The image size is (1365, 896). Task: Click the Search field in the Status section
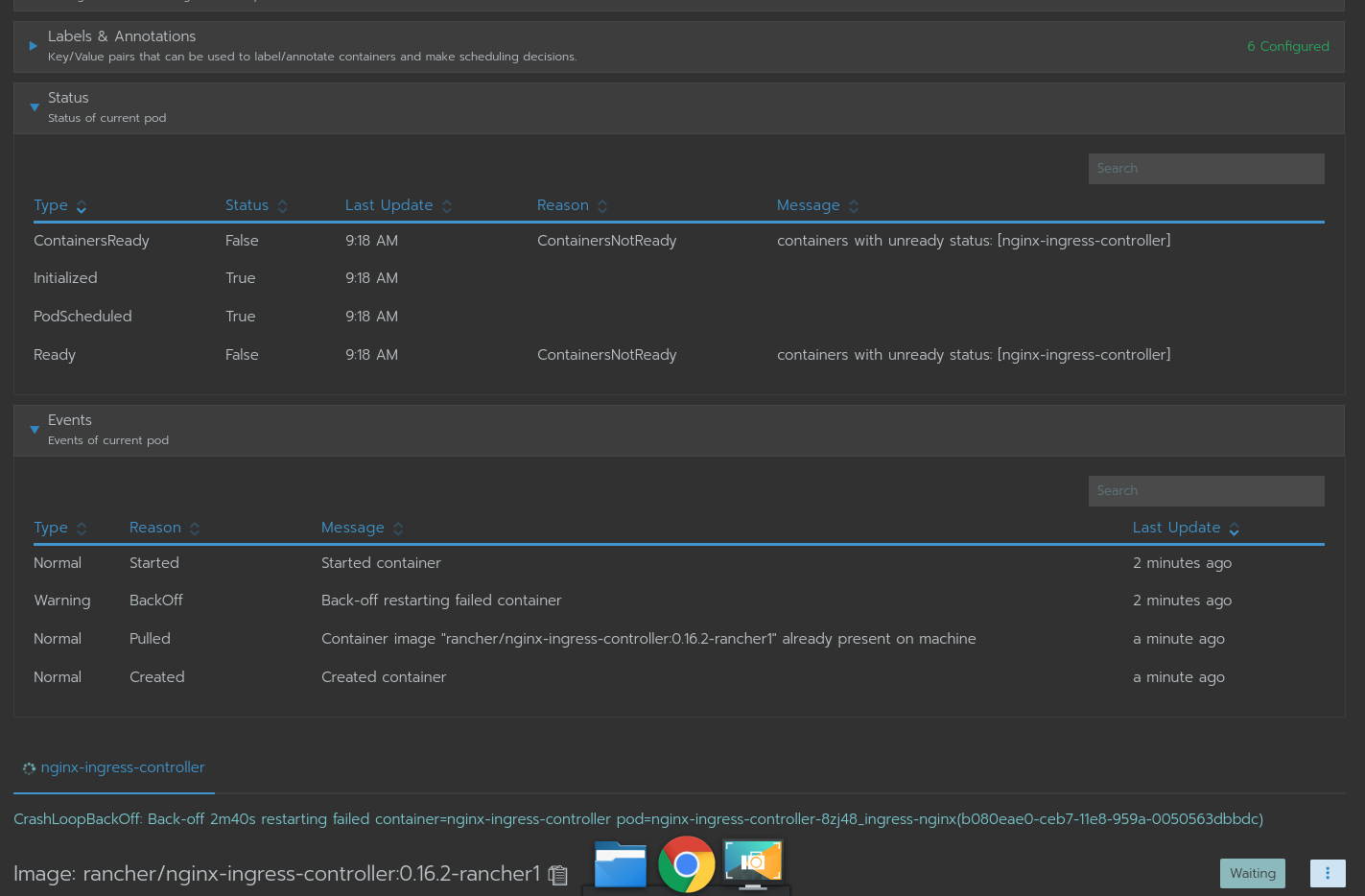1206,168
